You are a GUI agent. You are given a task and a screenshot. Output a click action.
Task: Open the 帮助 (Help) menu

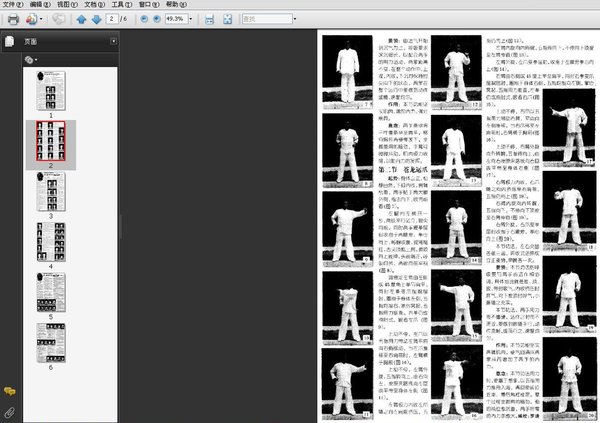pyautogui.click(x=176, y=5)
